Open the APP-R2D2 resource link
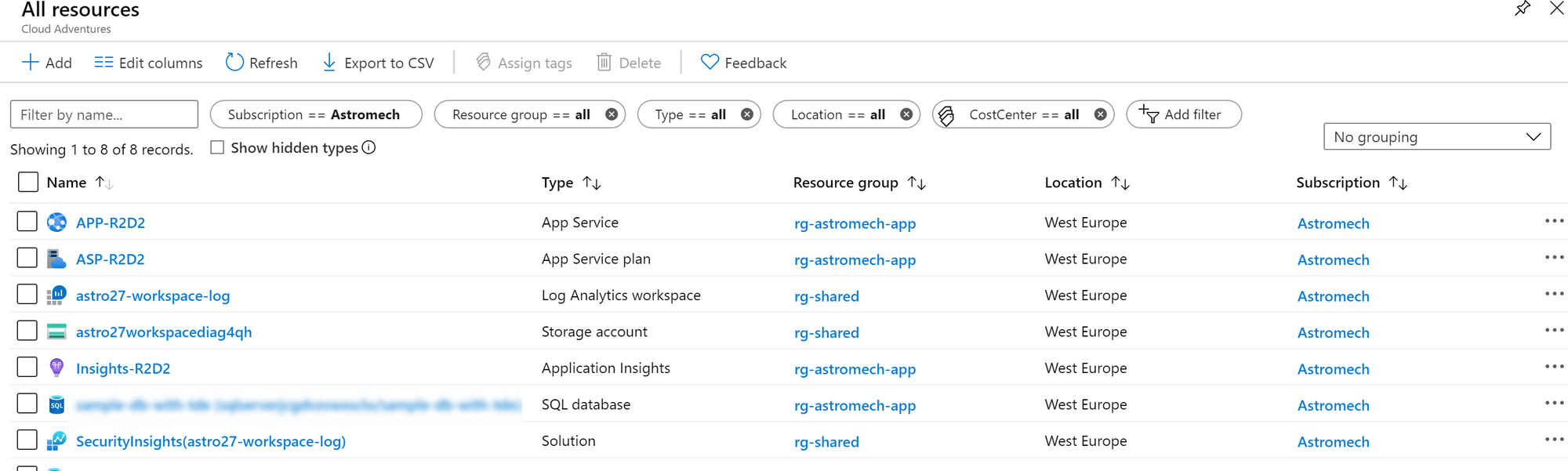The height and width of the screenshot is (471, 1568). (x=111, y=223)
